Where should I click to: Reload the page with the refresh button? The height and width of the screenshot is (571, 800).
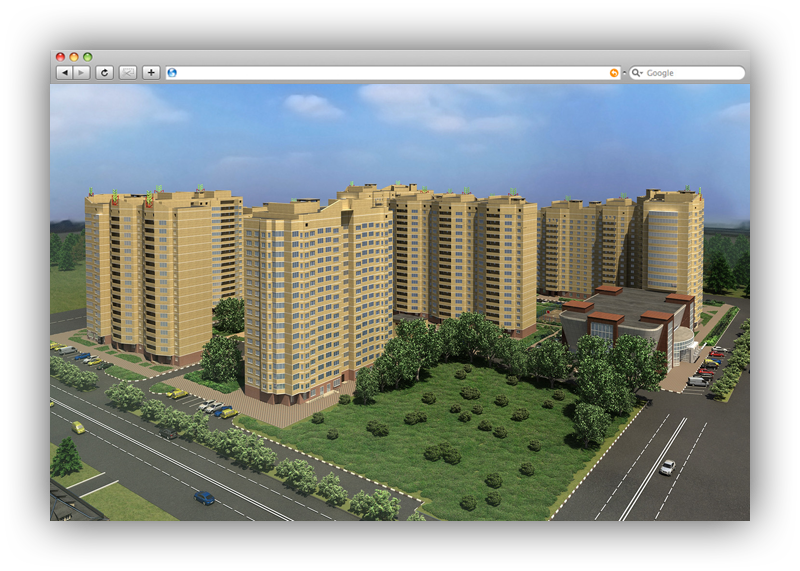pyautogui.click(x=105, y=73)
